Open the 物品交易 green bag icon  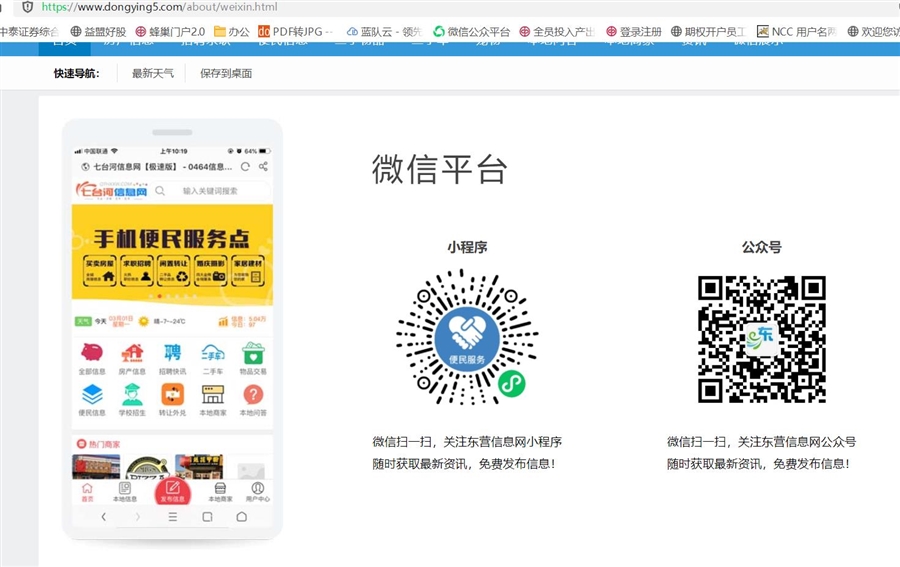(253, 354)
